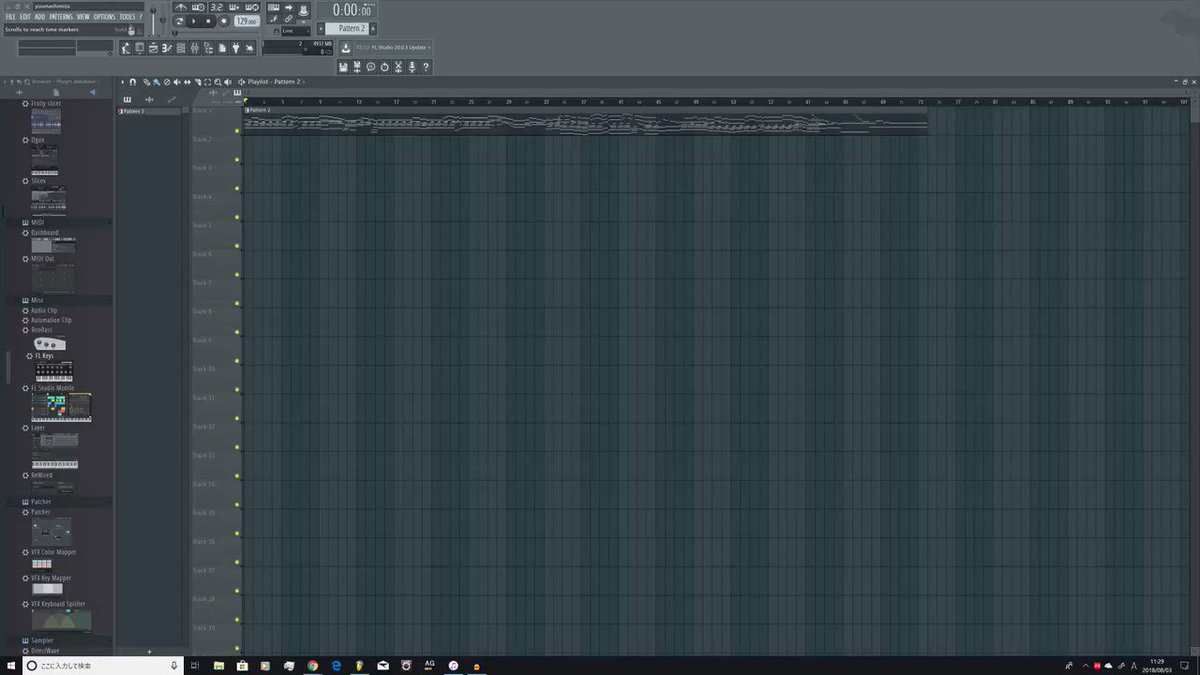Toggle pattern/song mode button

[179, 21]
